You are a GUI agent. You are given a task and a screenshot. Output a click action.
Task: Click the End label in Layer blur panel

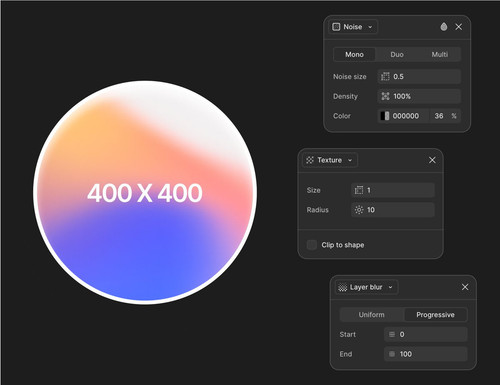pyautogui.click(x=346, y=354)
